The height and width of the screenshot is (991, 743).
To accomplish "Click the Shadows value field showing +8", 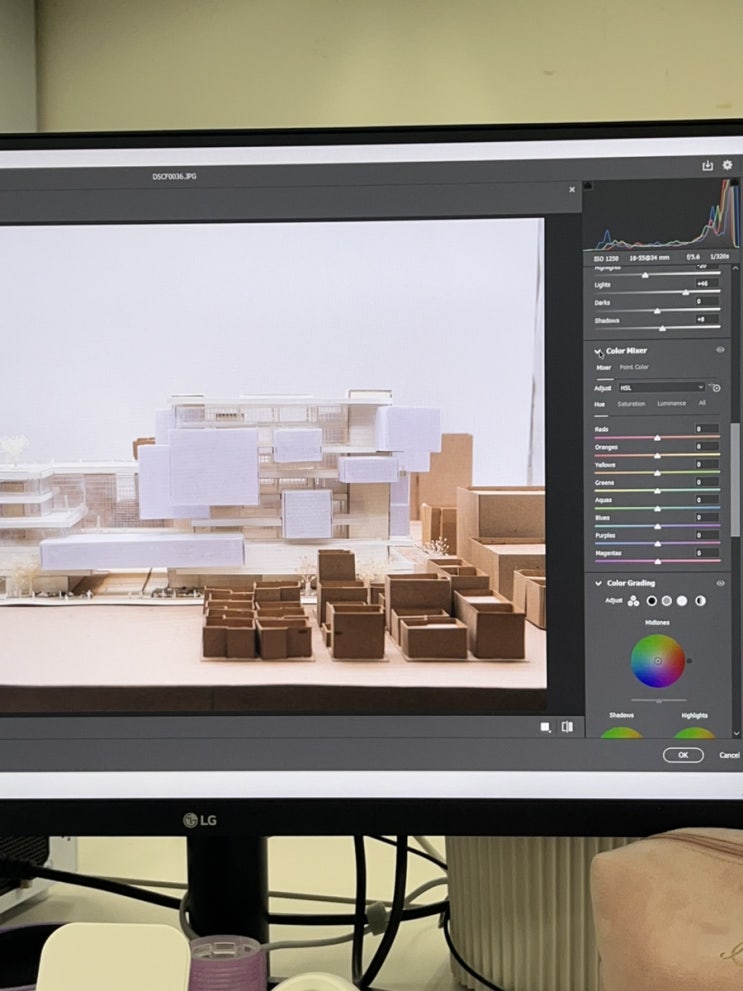I will [706, 319].
